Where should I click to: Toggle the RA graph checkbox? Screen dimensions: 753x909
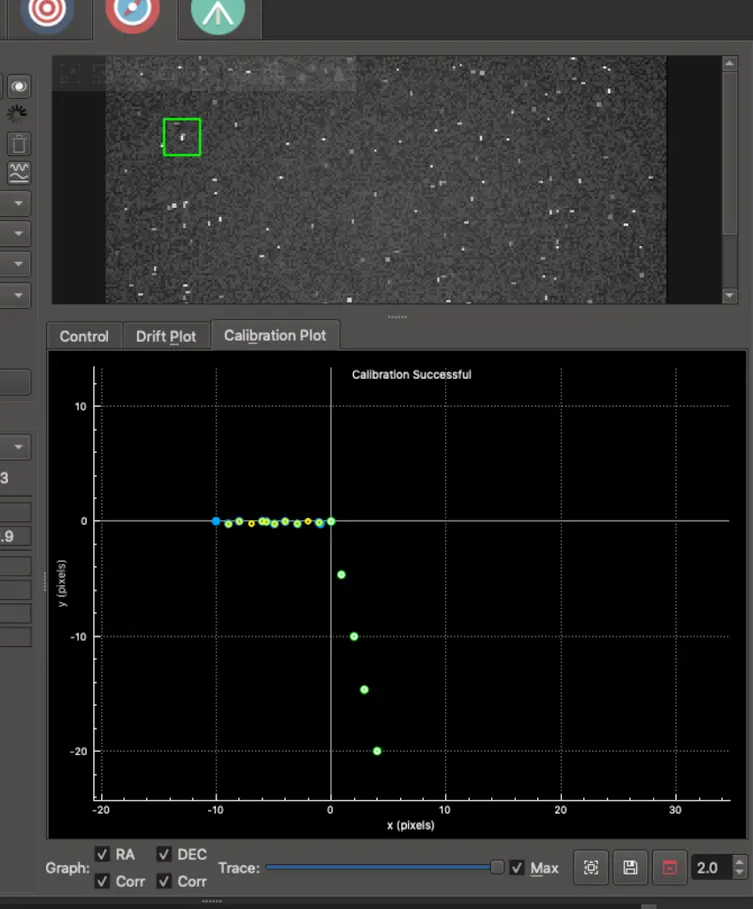click(x=103, y=854)
